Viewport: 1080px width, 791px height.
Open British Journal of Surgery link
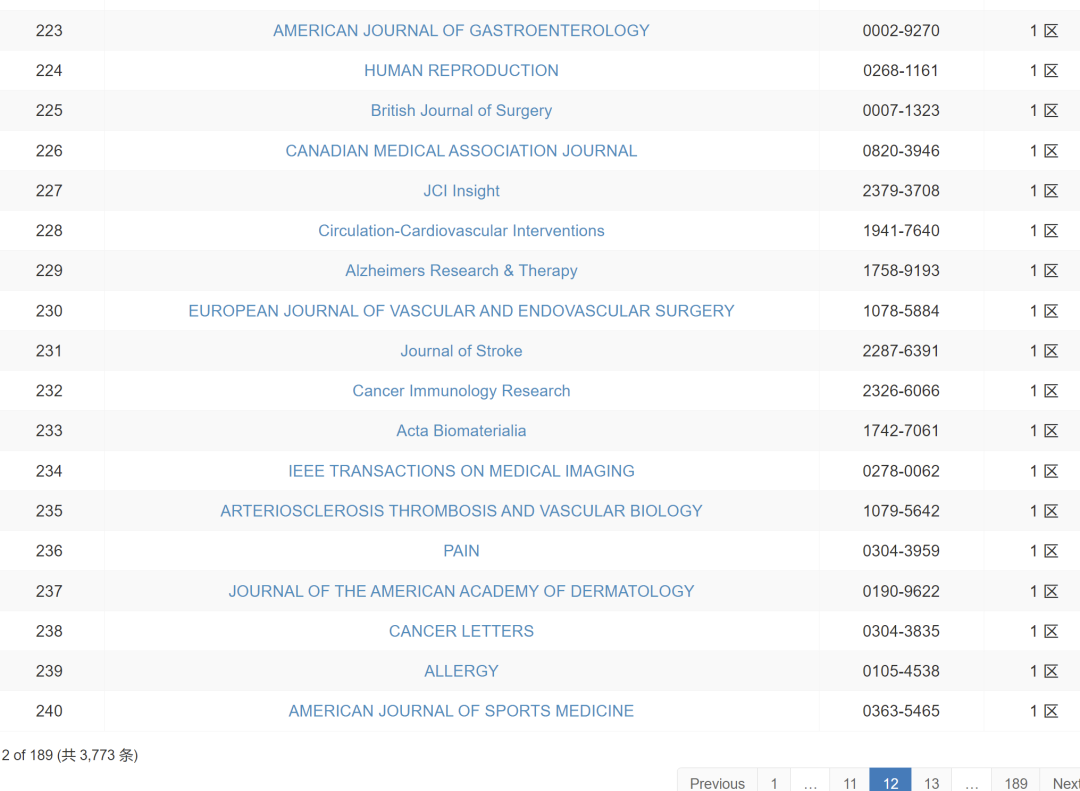(x=461, y=110)
